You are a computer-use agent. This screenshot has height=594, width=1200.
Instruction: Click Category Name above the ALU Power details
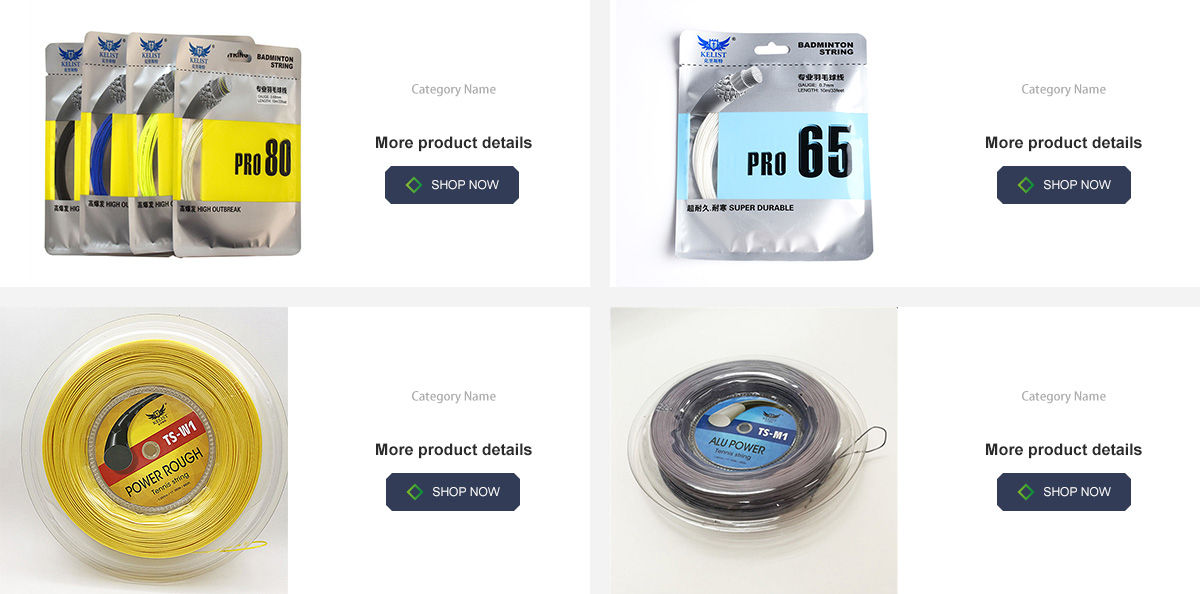coord(1063,396)
